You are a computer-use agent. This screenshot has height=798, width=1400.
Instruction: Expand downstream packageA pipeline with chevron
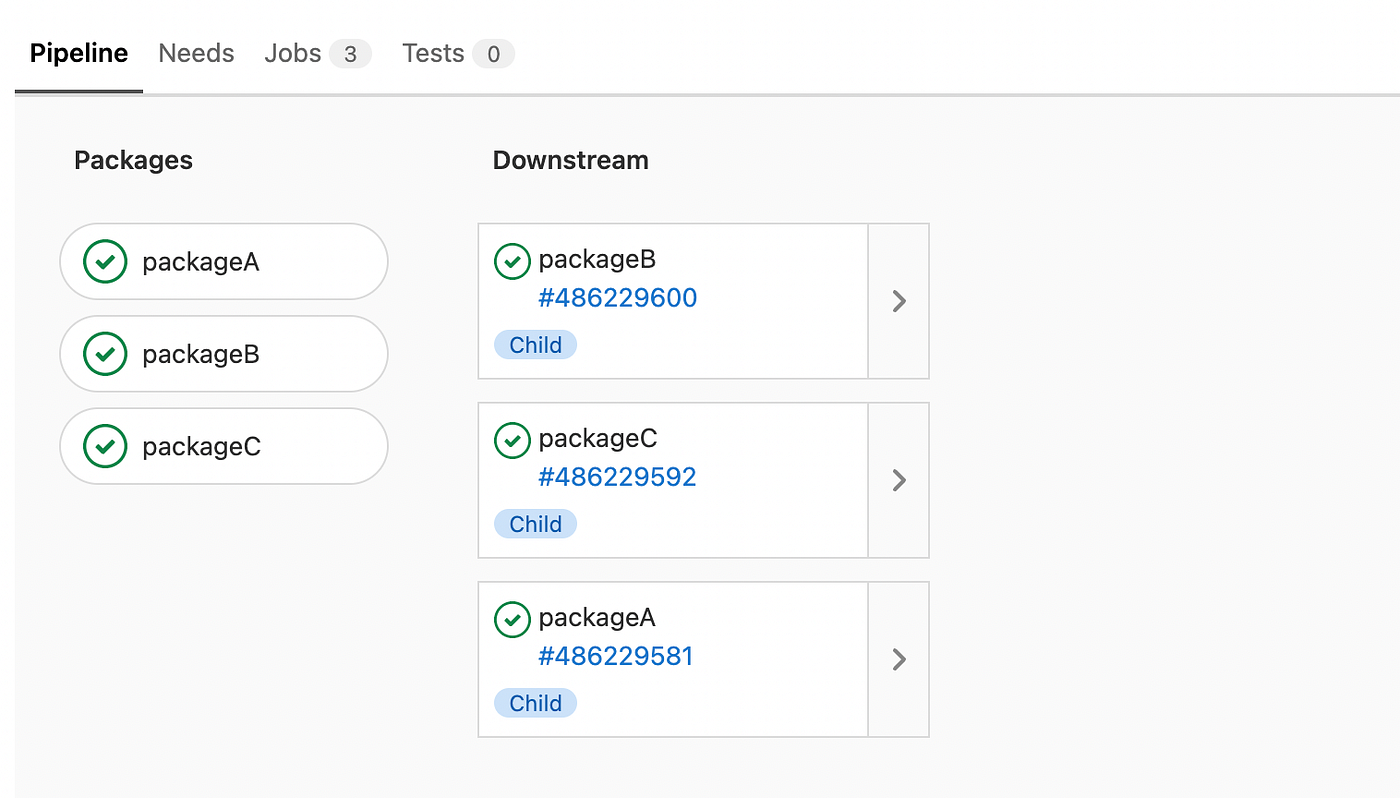899,659
